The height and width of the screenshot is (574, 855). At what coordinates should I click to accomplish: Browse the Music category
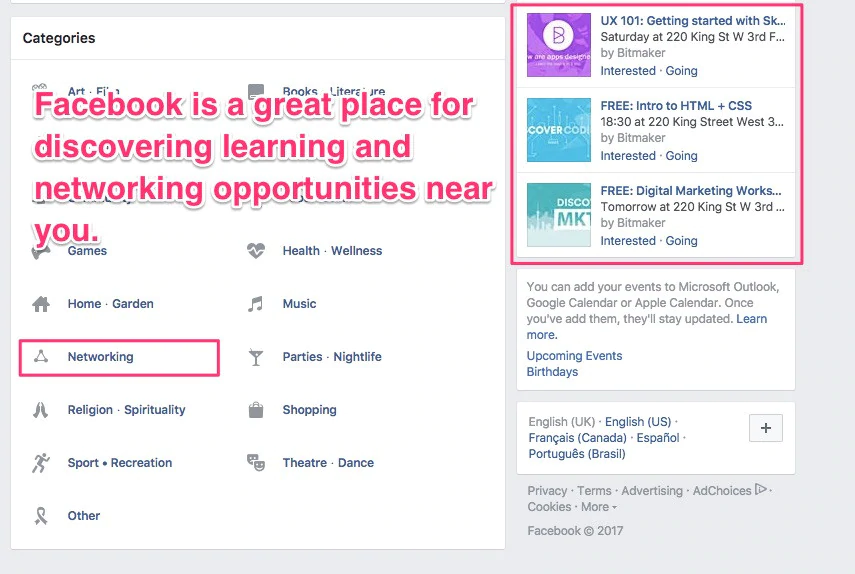pos(299,304)
